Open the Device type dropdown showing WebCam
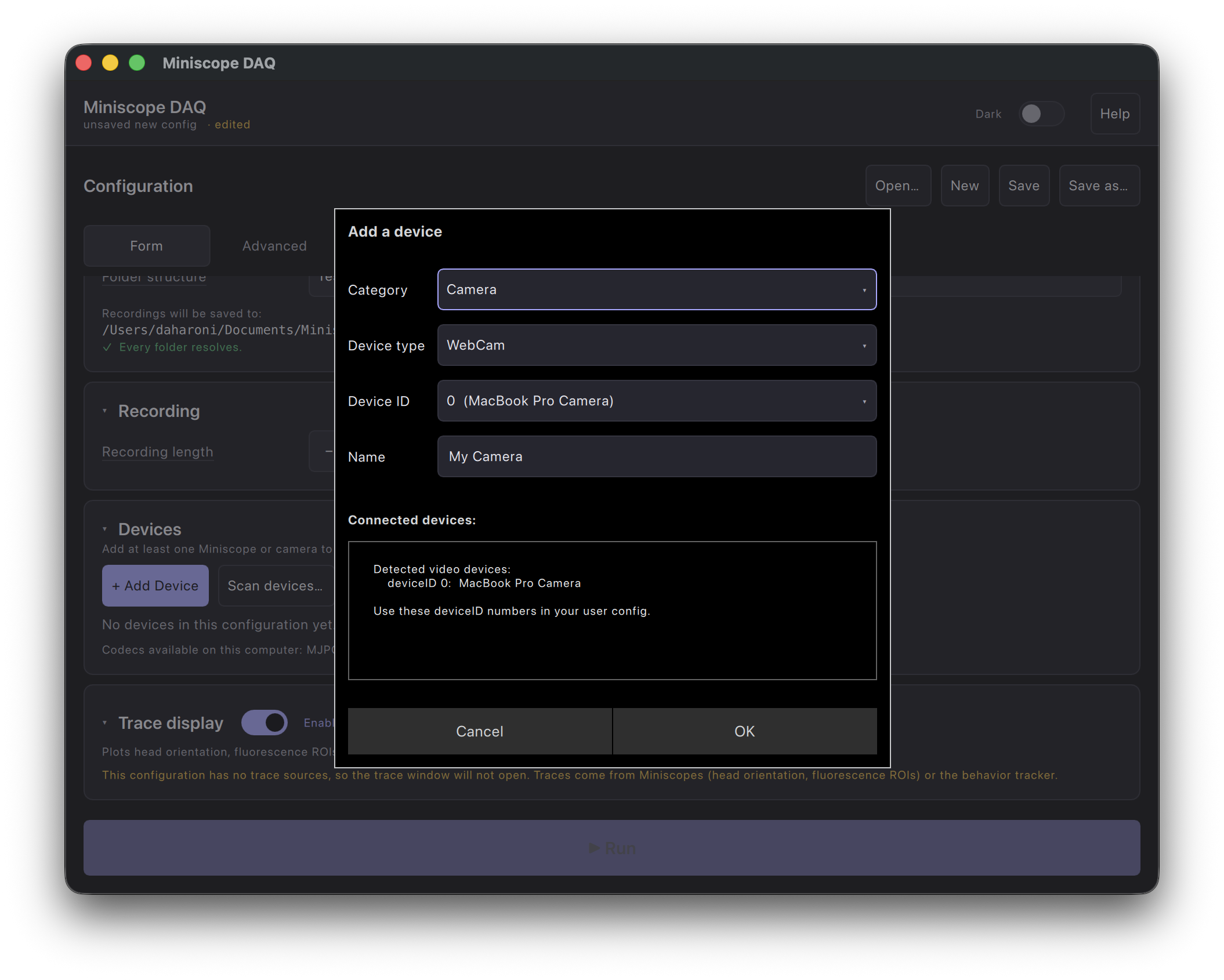Image resolution: width=1224 pixels, height=980 pixels. click(657, 345)
